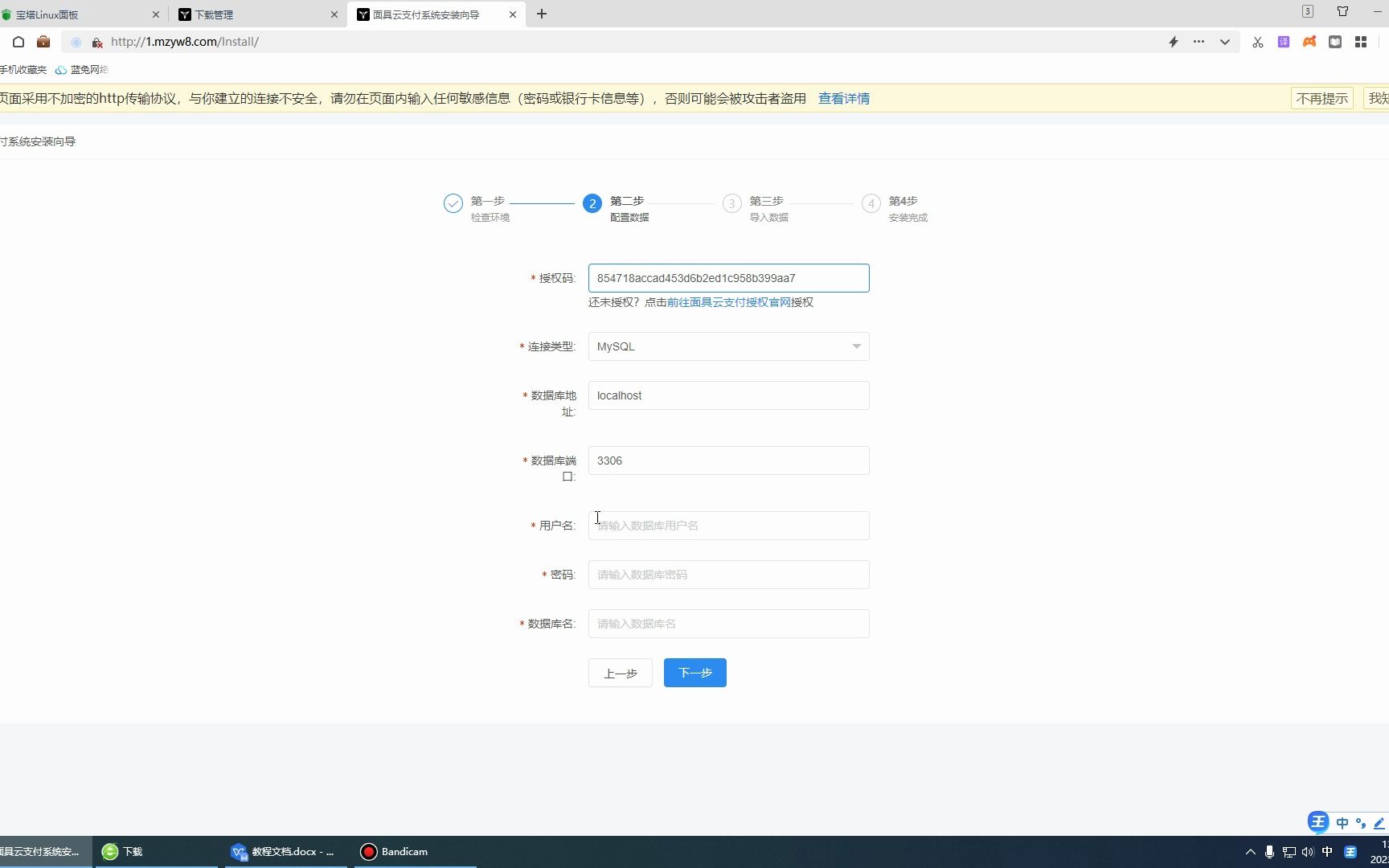The height and width of the screenshot is (868, 1389).
Task: Click the floating IME pen icon
Action: coord(1379,823)
